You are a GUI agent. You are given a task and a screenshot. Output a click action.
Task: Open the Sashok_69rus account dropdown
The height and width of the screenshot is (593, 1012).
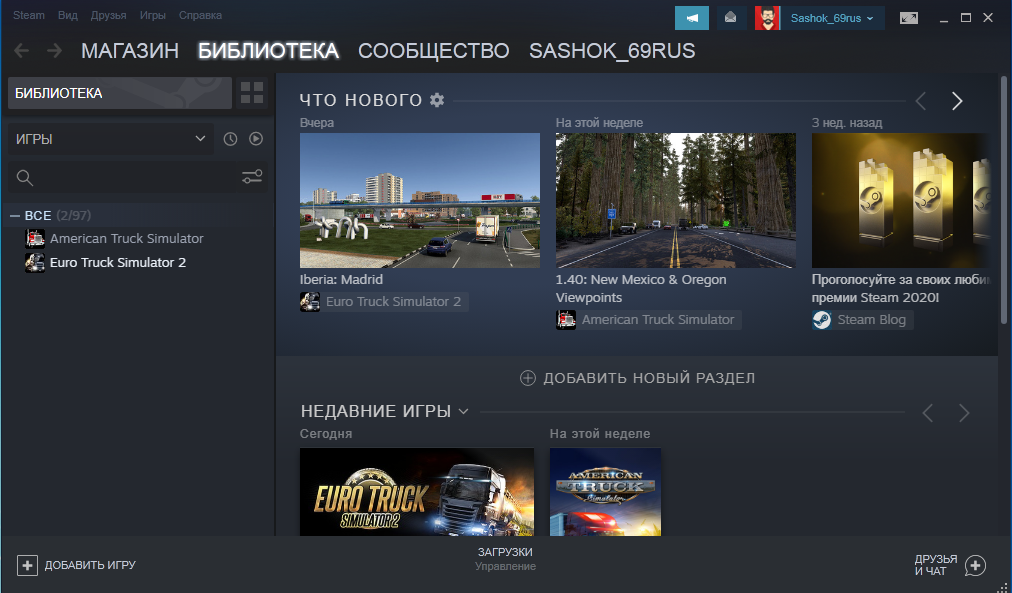(x=832, y=18)
